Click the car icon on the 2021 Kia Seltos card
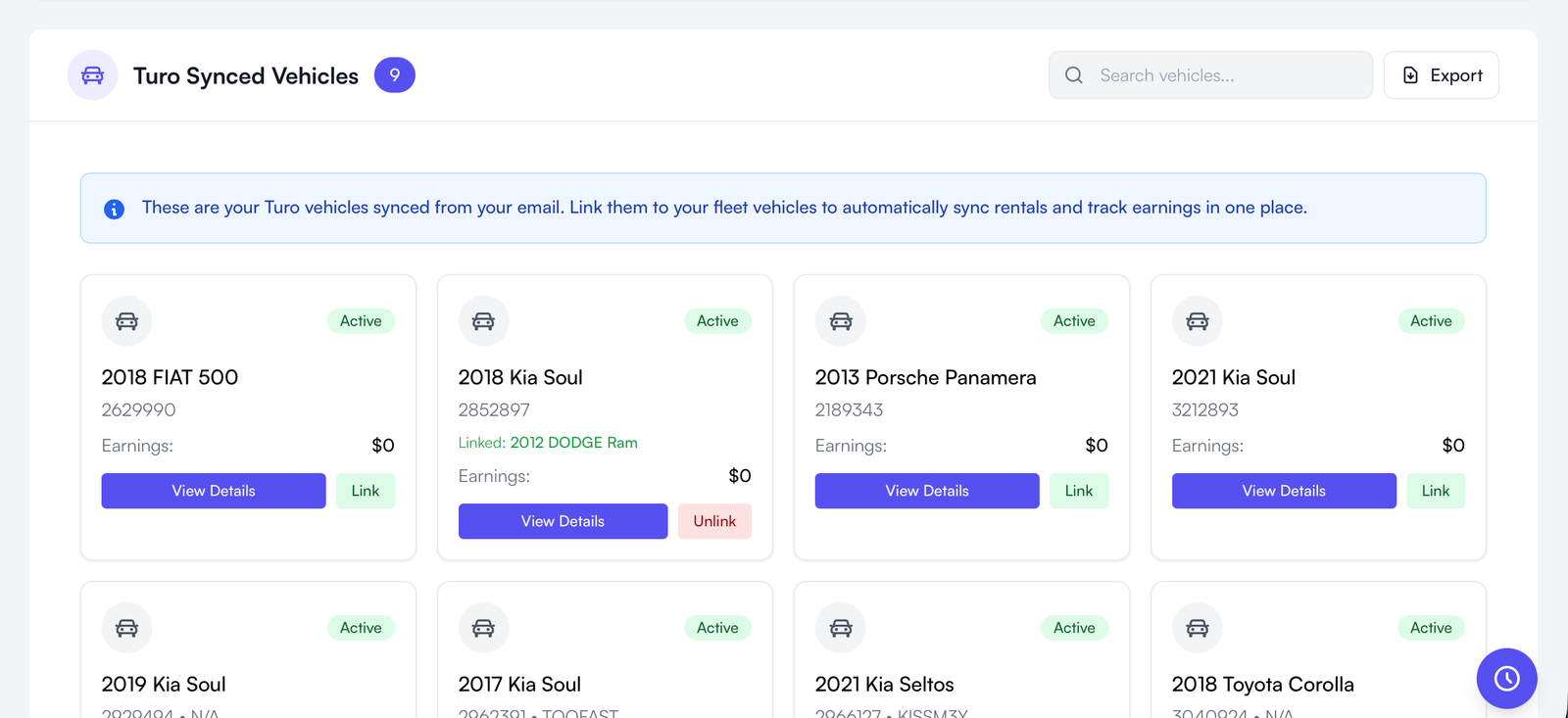Image resolution: width=1568 pixels, height=718 pixels. click(840, 628)
